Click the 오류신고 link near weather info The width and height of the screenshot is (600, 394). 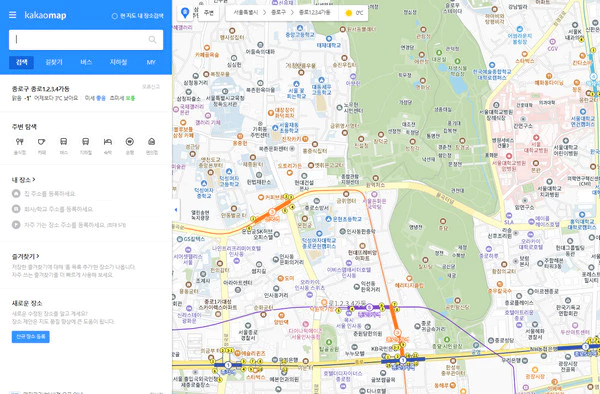[x=151, y=87]
